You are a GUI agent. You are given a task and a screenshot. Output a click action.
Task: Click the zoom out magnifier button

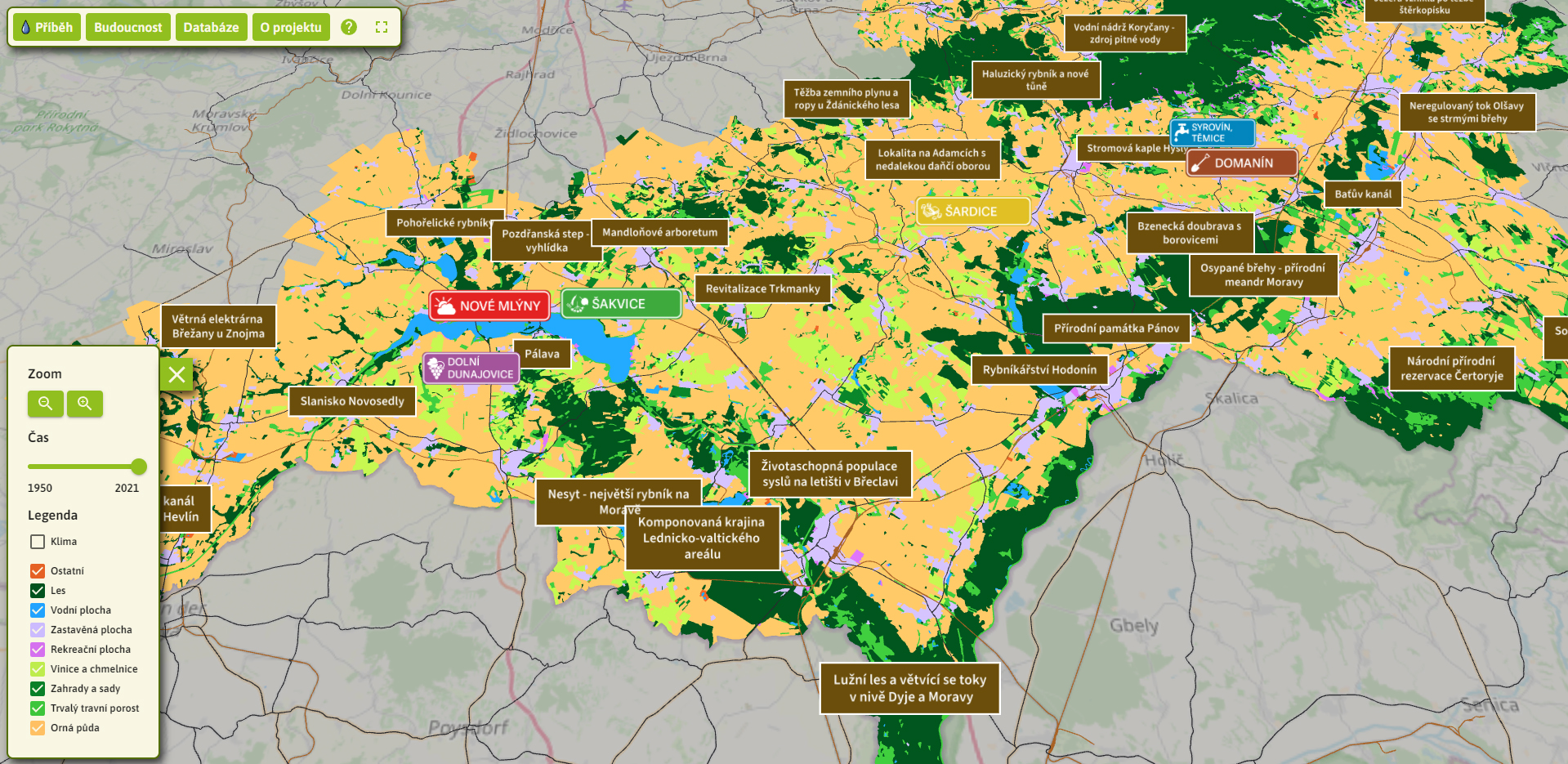tap(46, 403)
